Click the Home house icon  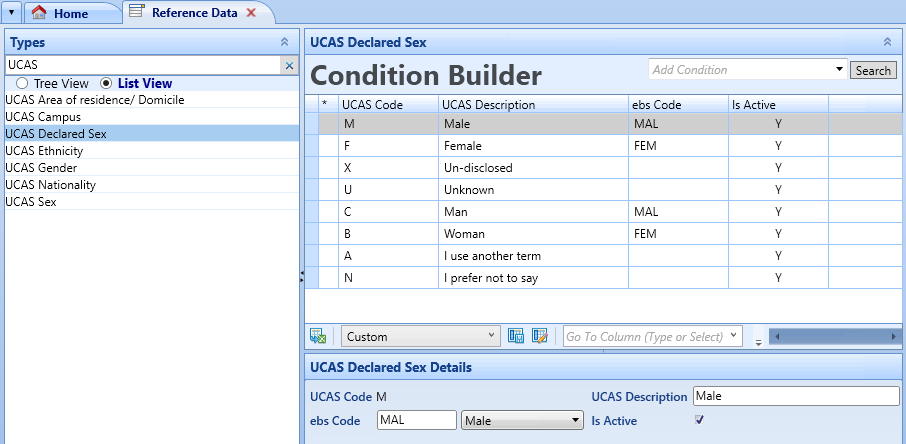pos(39,12)
